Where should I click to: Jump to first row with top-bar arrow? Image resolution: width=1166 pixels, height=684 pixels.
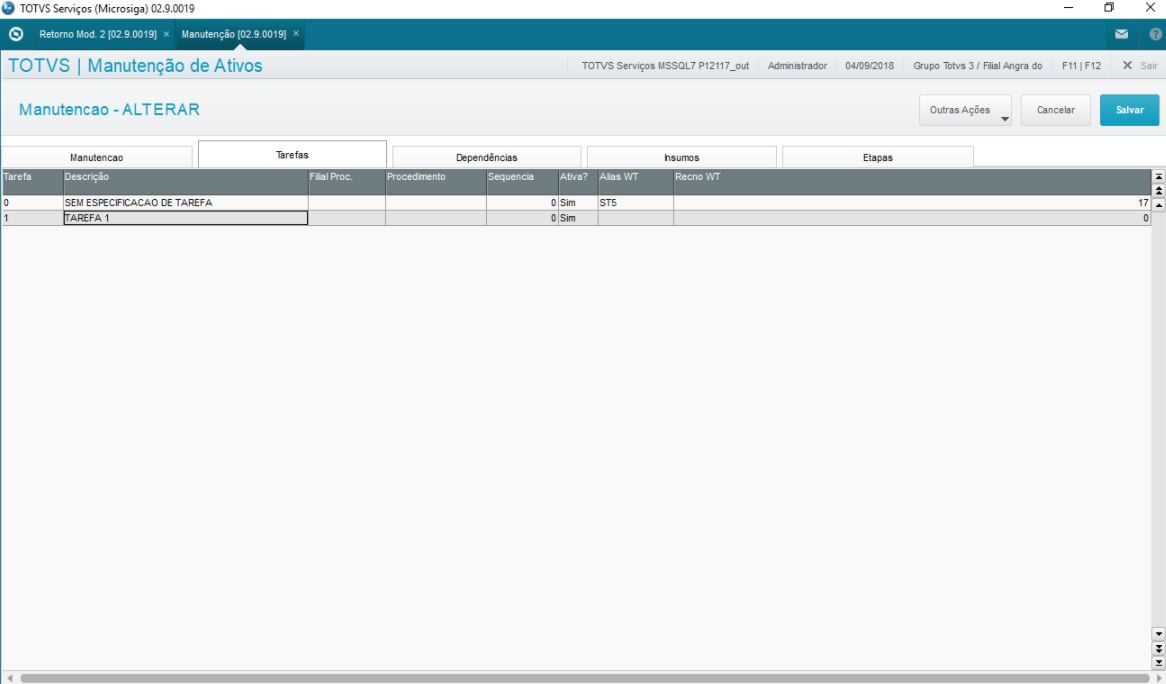point(1159,176)
